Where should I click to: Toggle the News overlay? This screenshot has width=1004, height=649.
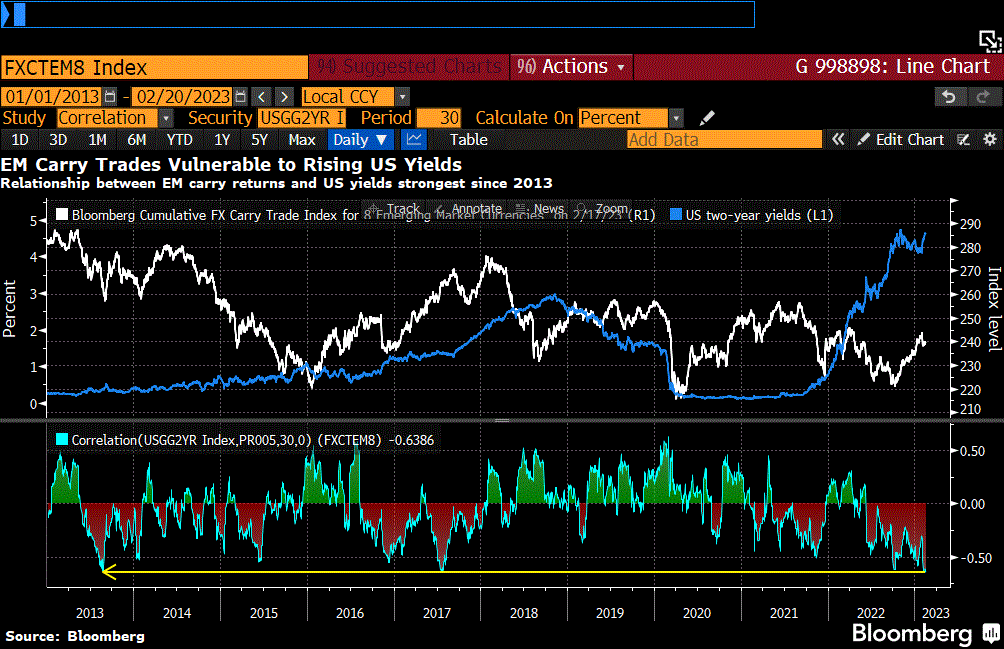tap(540, 209)
